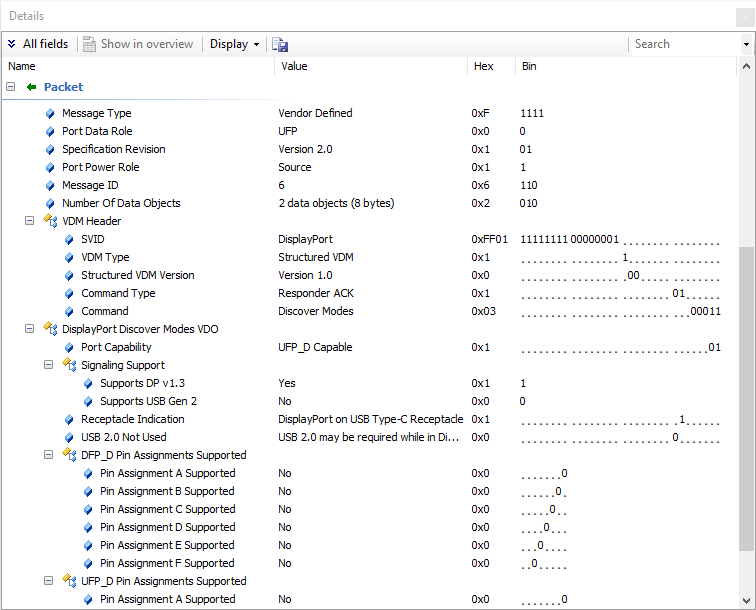Screen dimensions: 756x610
Task: Open the Display dropdown menu
Action: 234,44
